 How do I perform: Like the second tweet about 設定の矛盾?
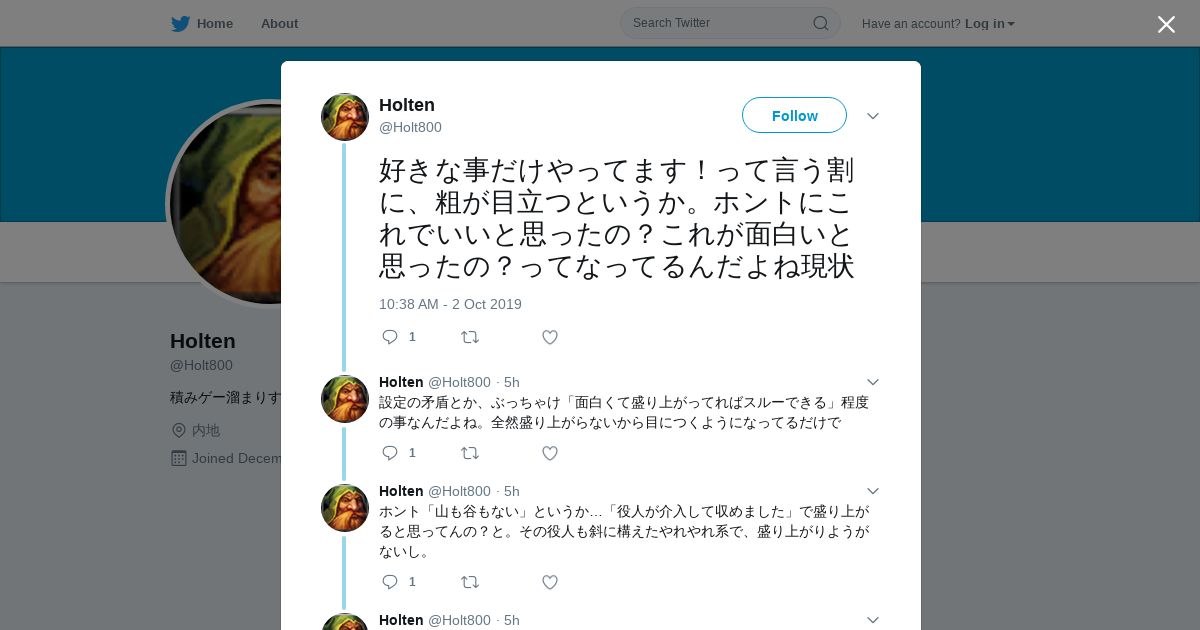tap(549, 453)
